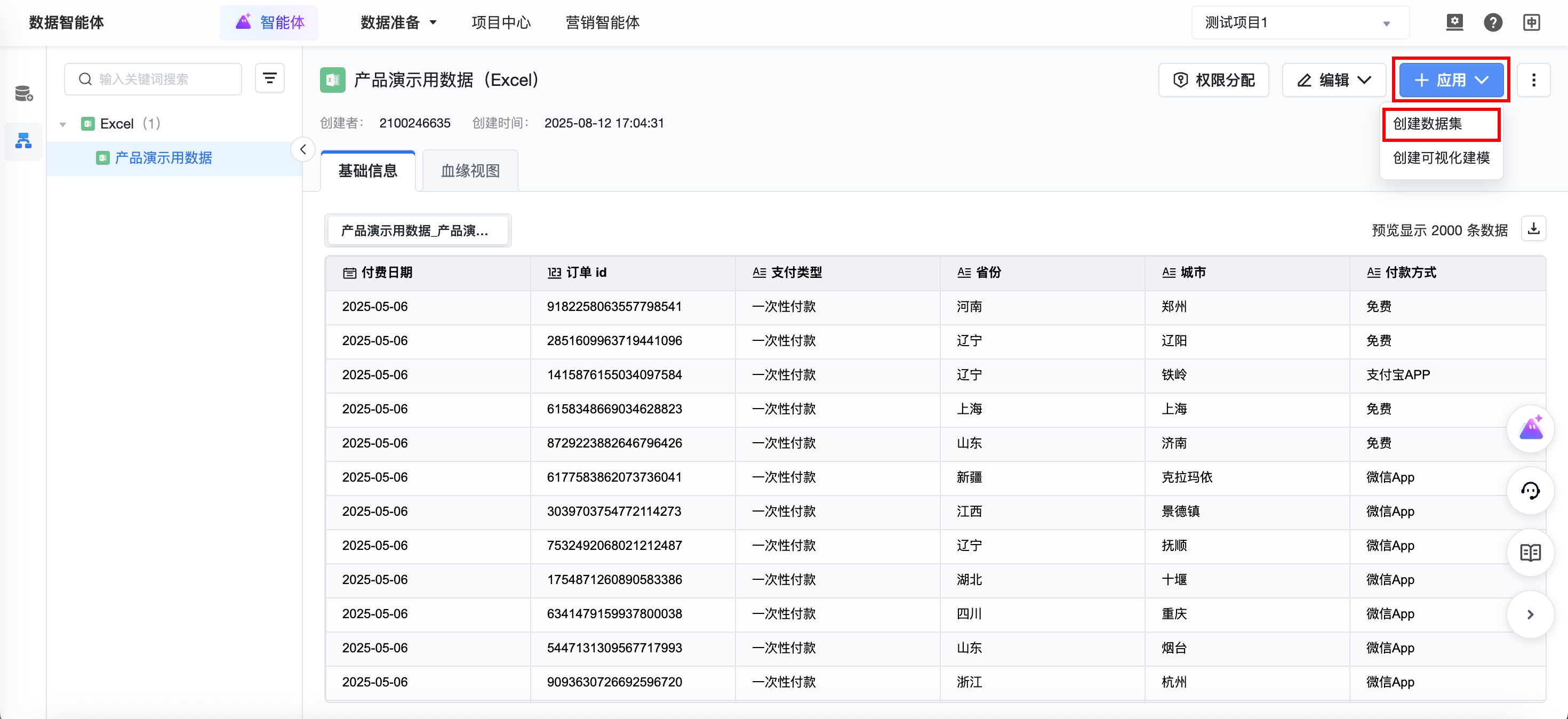Open the data source sidebar icon
This screenshot has width=1568, height=719.
pyautogui.click(x=24, y=93)
